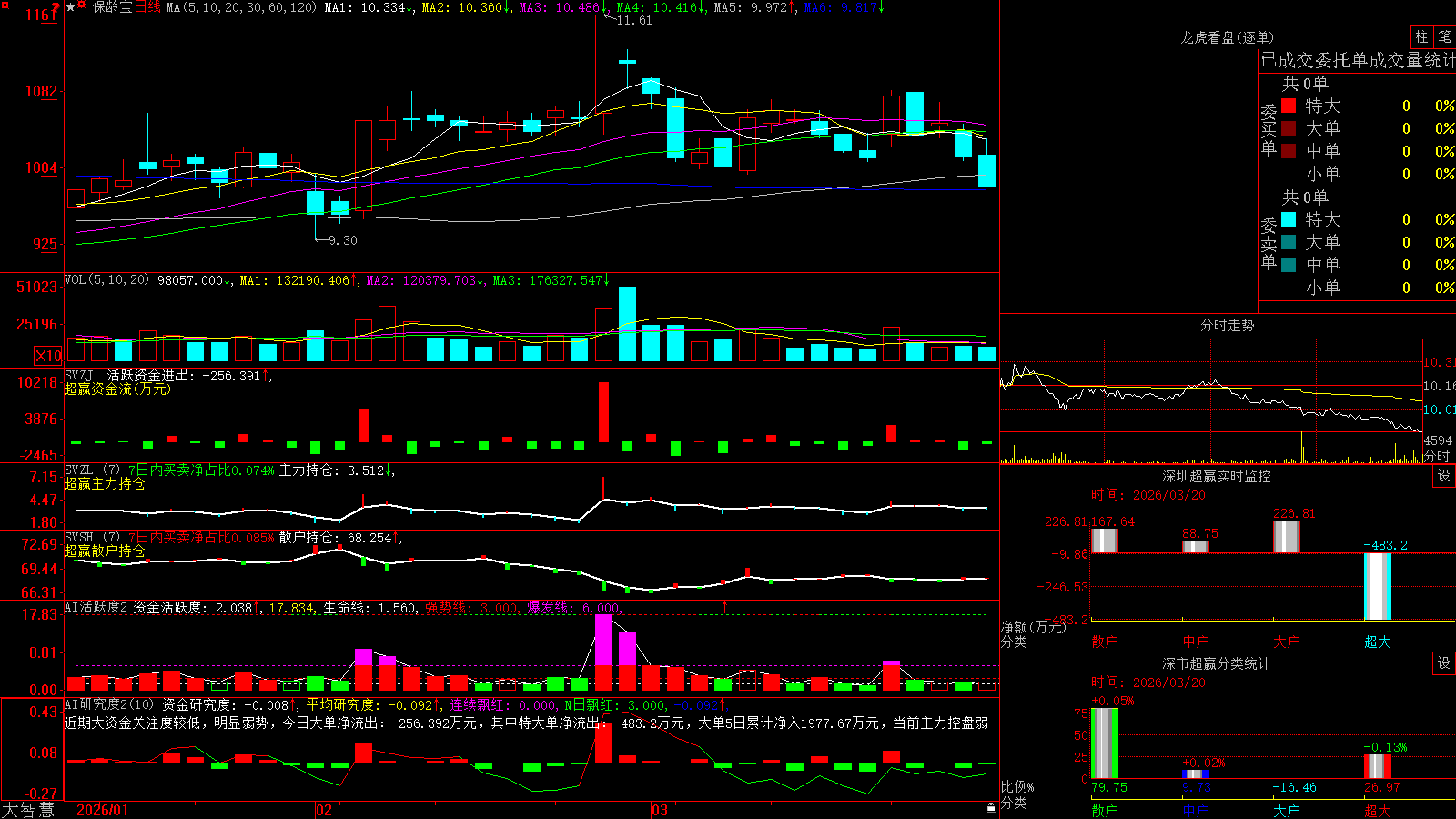Click the dark red 大单 buy order swatch
Screen dimensions: 1456x819
(1289, 128)
